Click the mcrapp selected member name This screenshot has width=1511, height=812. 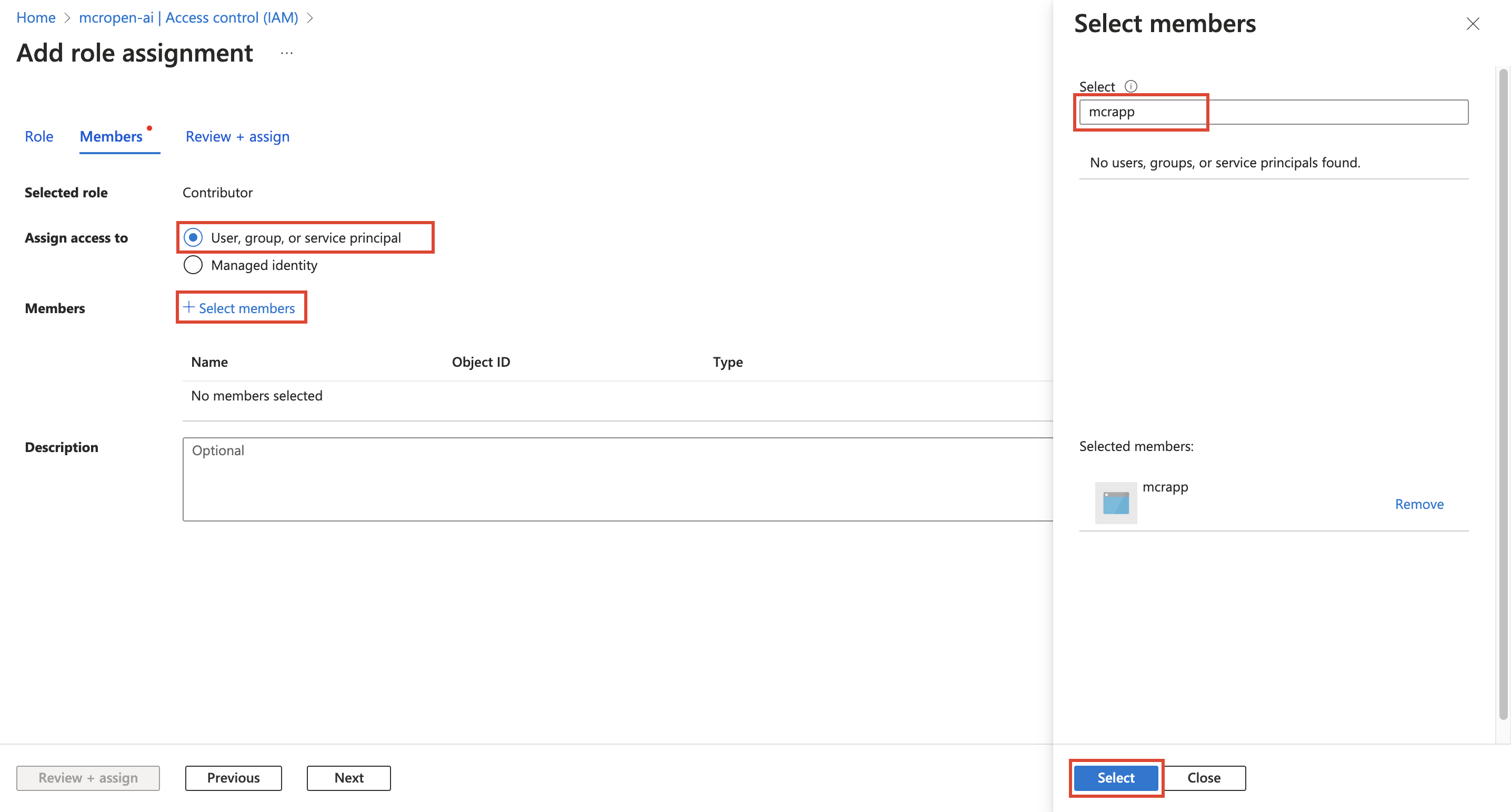click(1165, 487)
